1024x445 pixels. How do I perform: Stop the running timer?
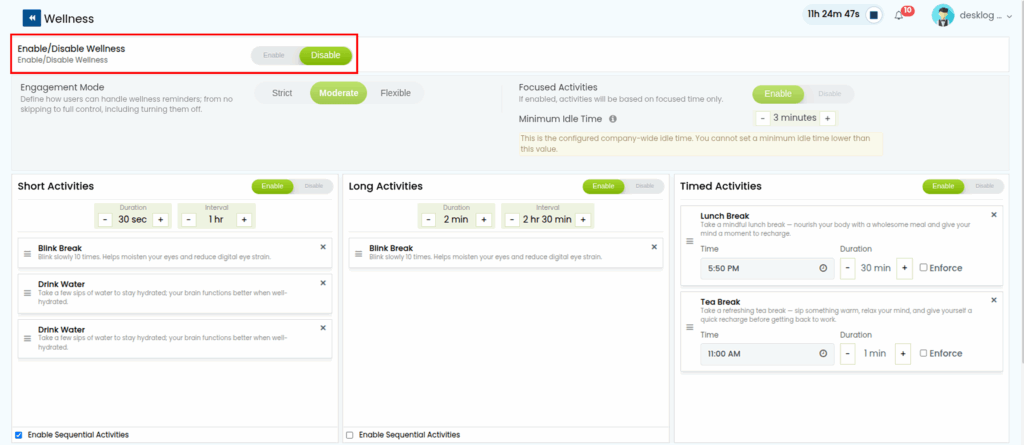click(x=873, y=15)
